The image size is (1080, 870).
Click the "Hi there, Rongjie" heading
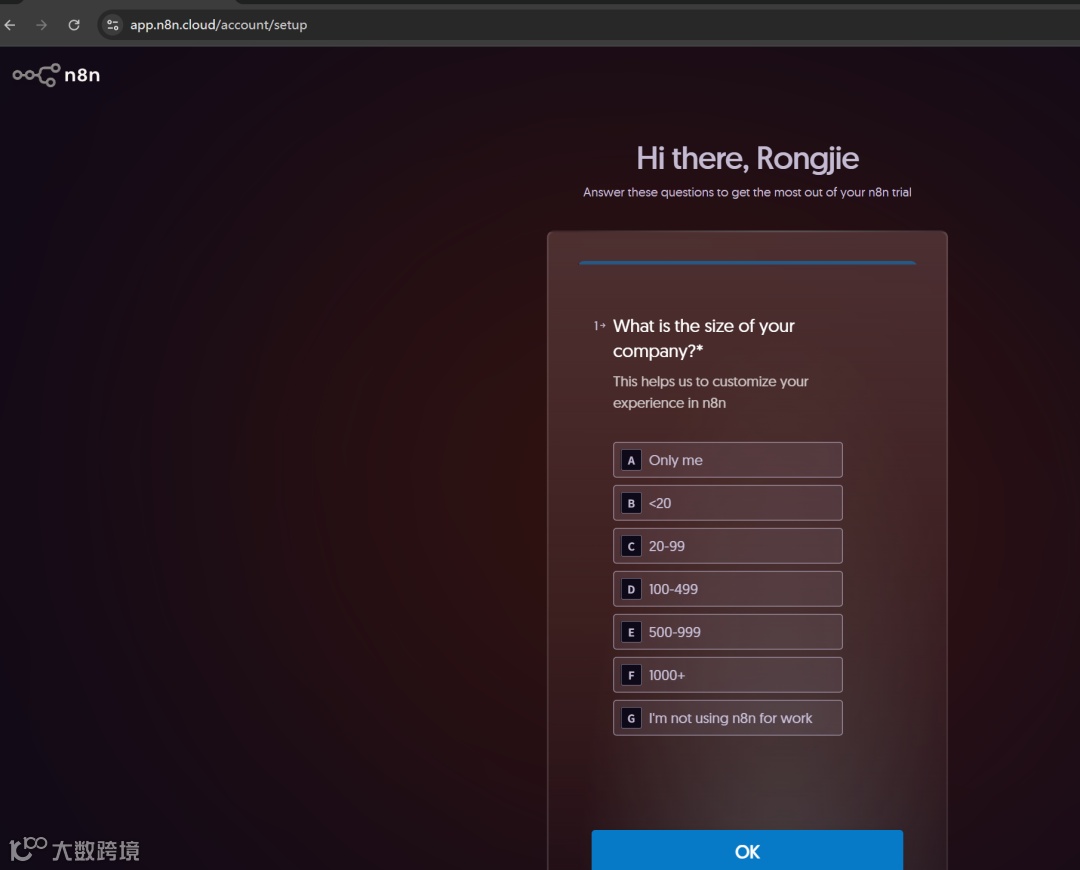[x=747, y=158]
